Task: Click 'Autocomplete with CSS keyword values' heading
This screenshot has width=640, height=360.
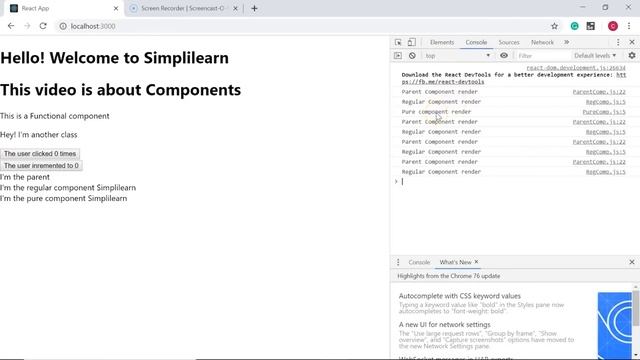Action: click(x=460, y=296)
